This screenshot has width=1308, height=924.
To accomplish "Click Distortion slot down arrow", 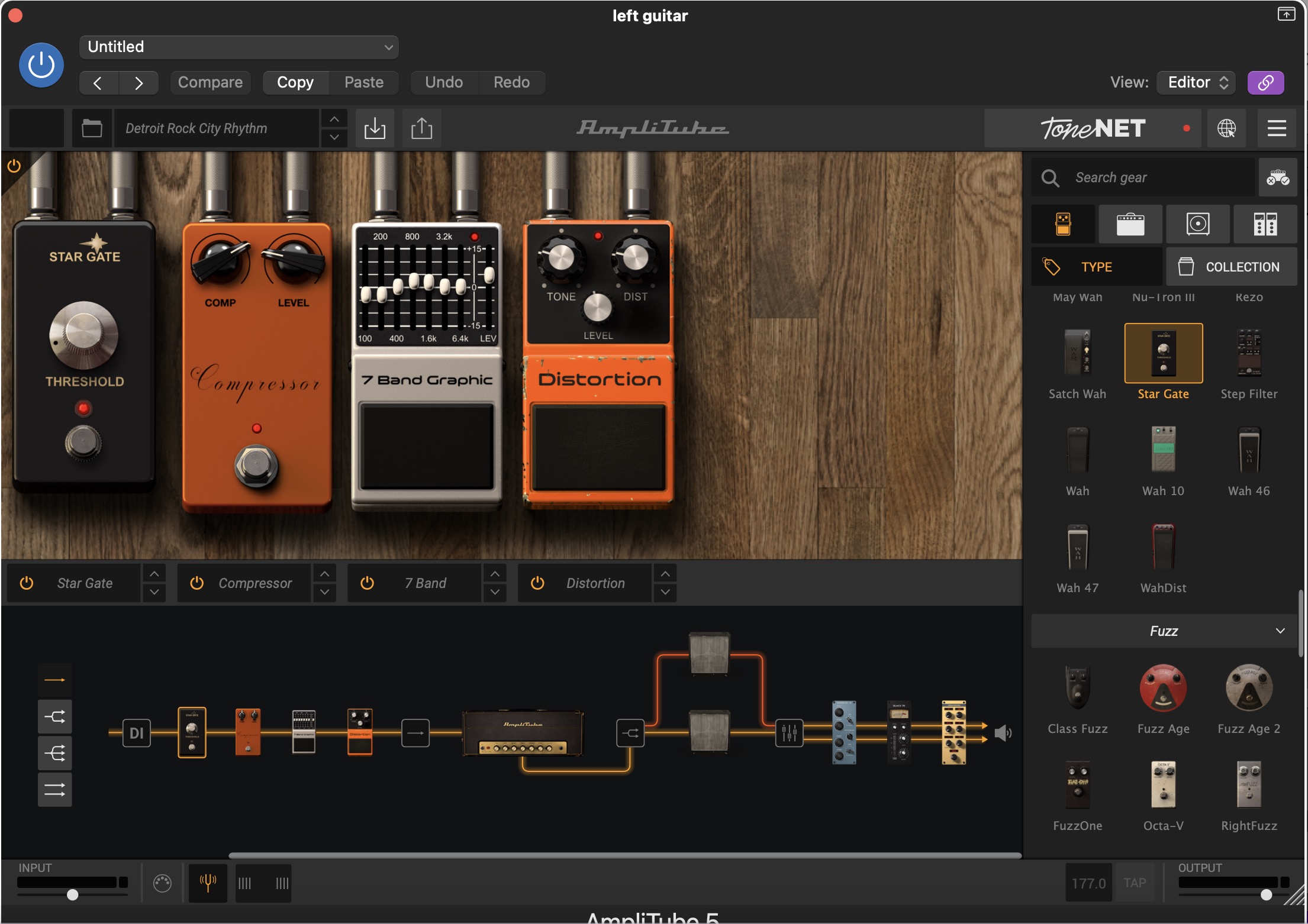I will pos(665,592).
